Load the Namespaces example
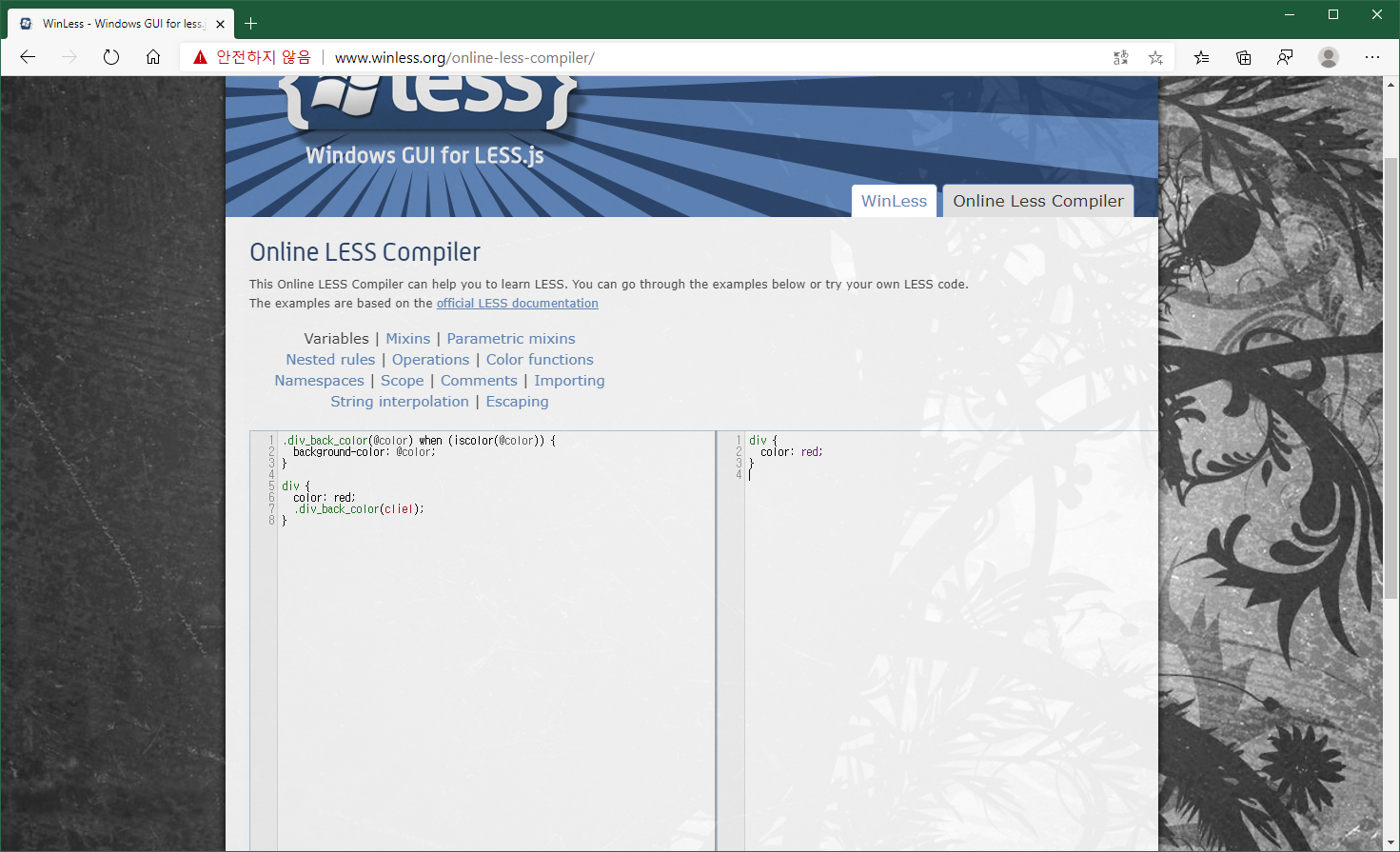The width and height of the screenshot is (1400, 852). coord(319,380)
